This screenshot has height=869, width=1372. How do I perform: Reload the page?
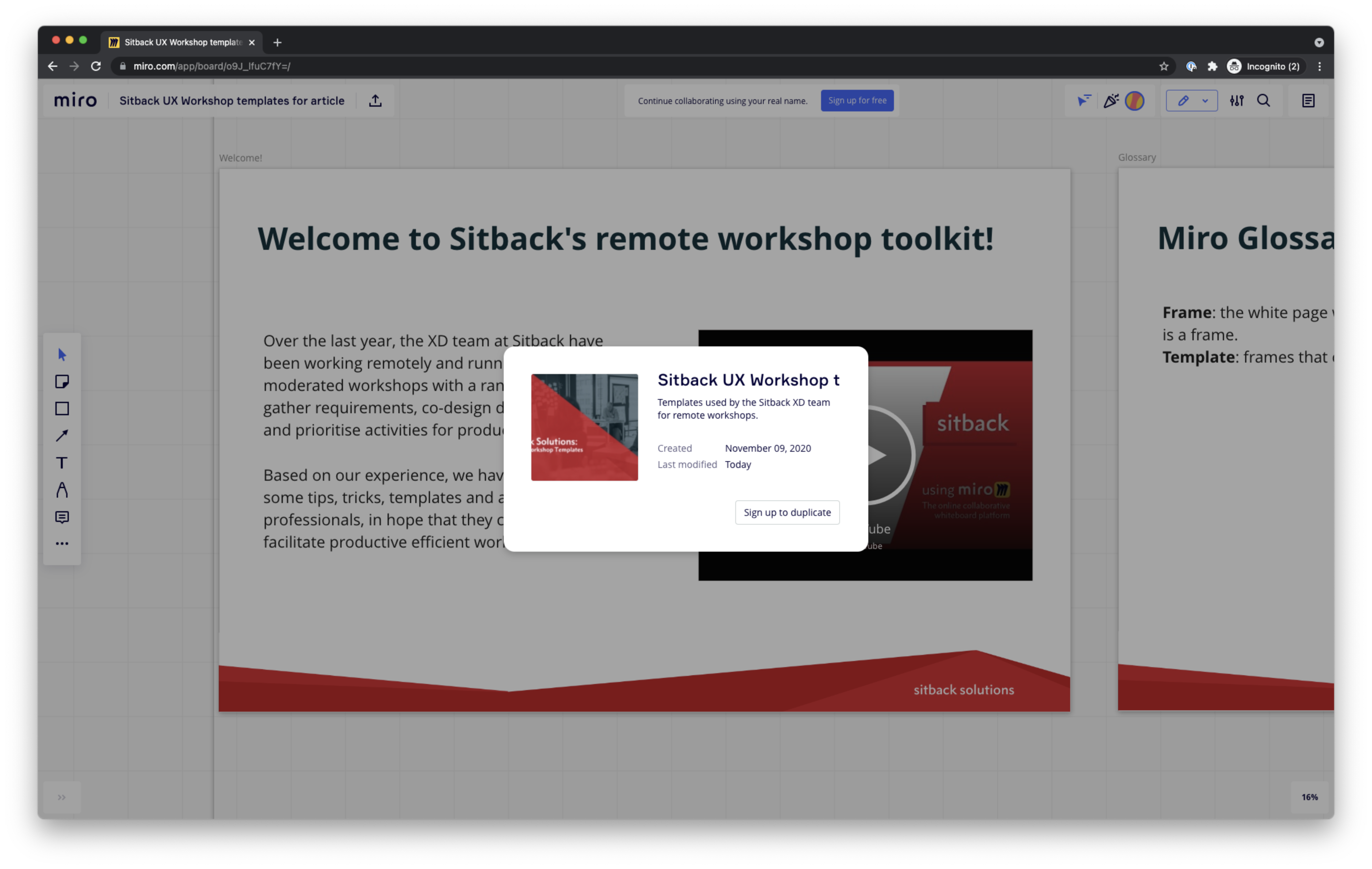click(96, 66)
